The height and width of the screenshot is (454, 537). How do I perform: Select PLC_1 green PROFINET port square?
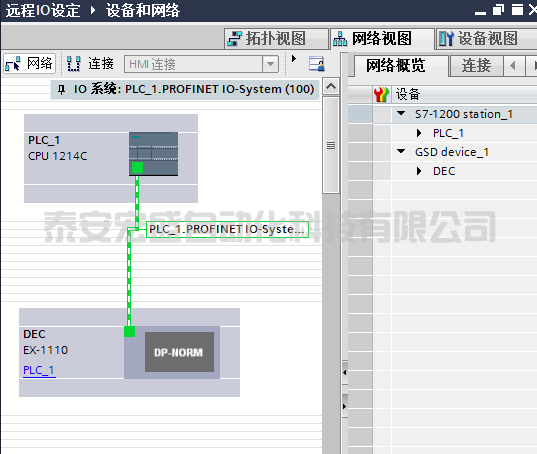[137, 168]
